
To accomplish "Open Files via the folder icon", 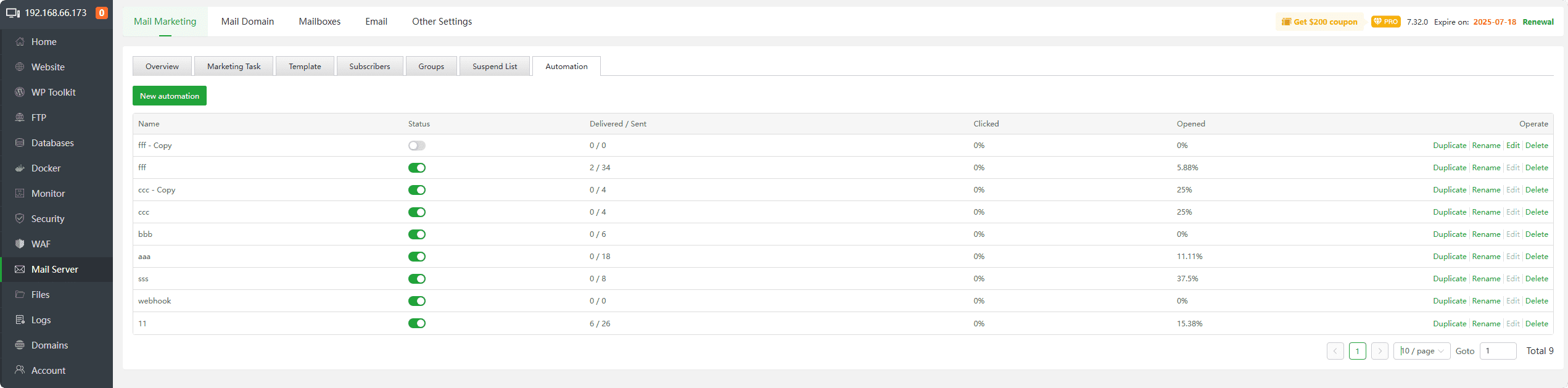I will pyautogui.click(x=20, y=295).
